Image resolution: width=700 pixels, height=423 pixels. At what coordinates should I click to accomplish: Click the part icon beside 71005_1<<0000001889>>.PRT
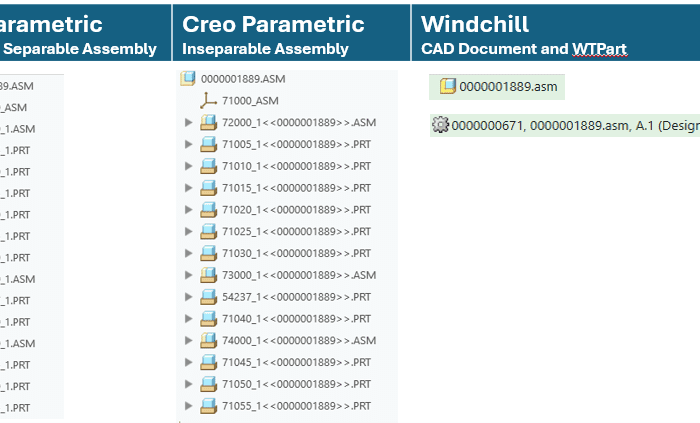tap(208, 144)
